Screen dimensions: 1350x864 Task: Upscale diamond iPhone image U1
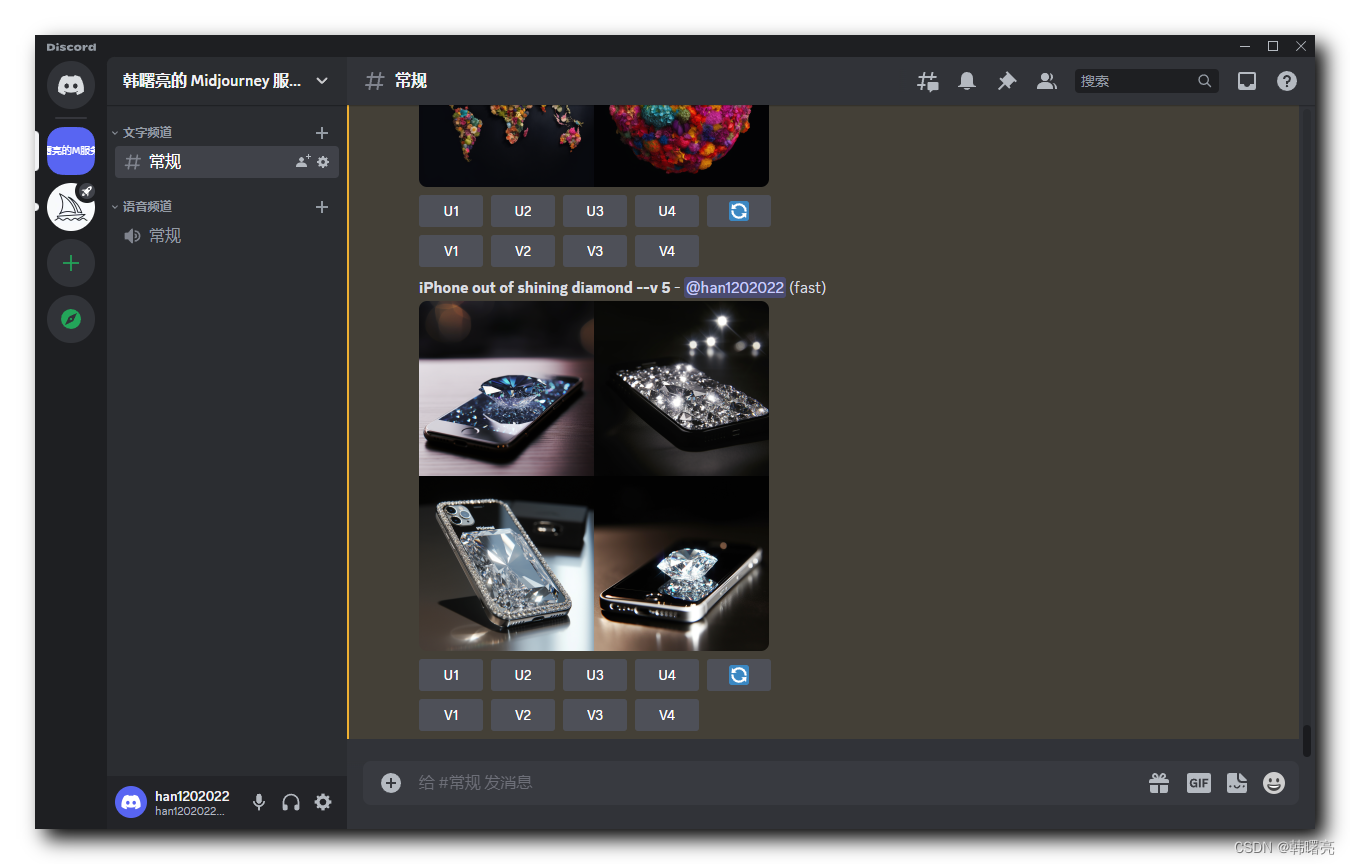[x=451, y=675]
